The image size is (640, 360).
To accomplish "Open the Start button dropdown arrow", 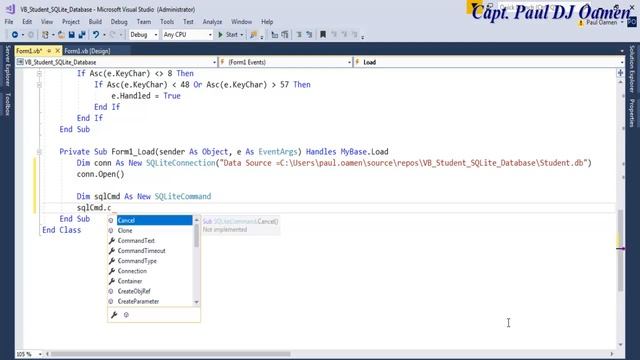I will 242,35.
